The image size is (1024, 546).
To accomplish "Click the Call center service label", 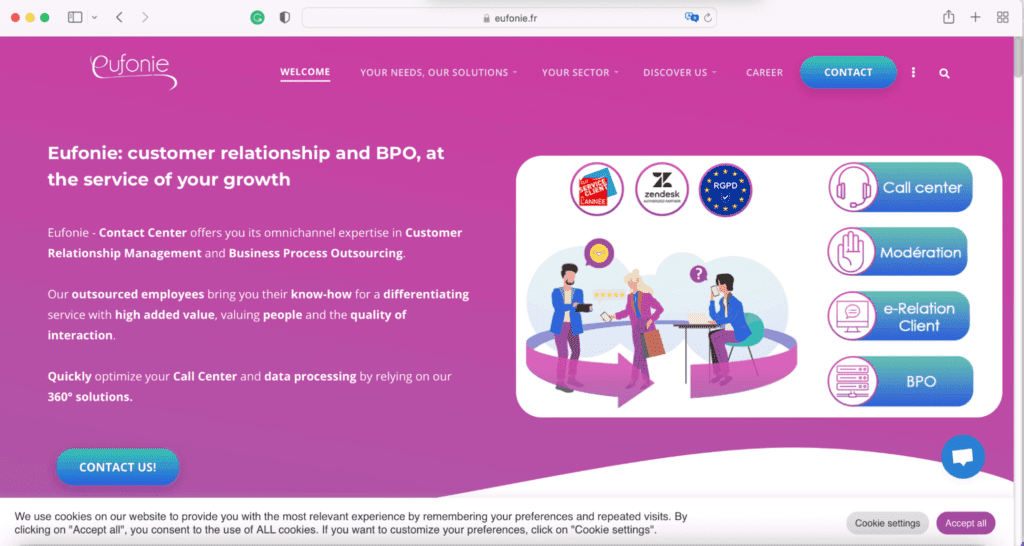I will [922, 187].
